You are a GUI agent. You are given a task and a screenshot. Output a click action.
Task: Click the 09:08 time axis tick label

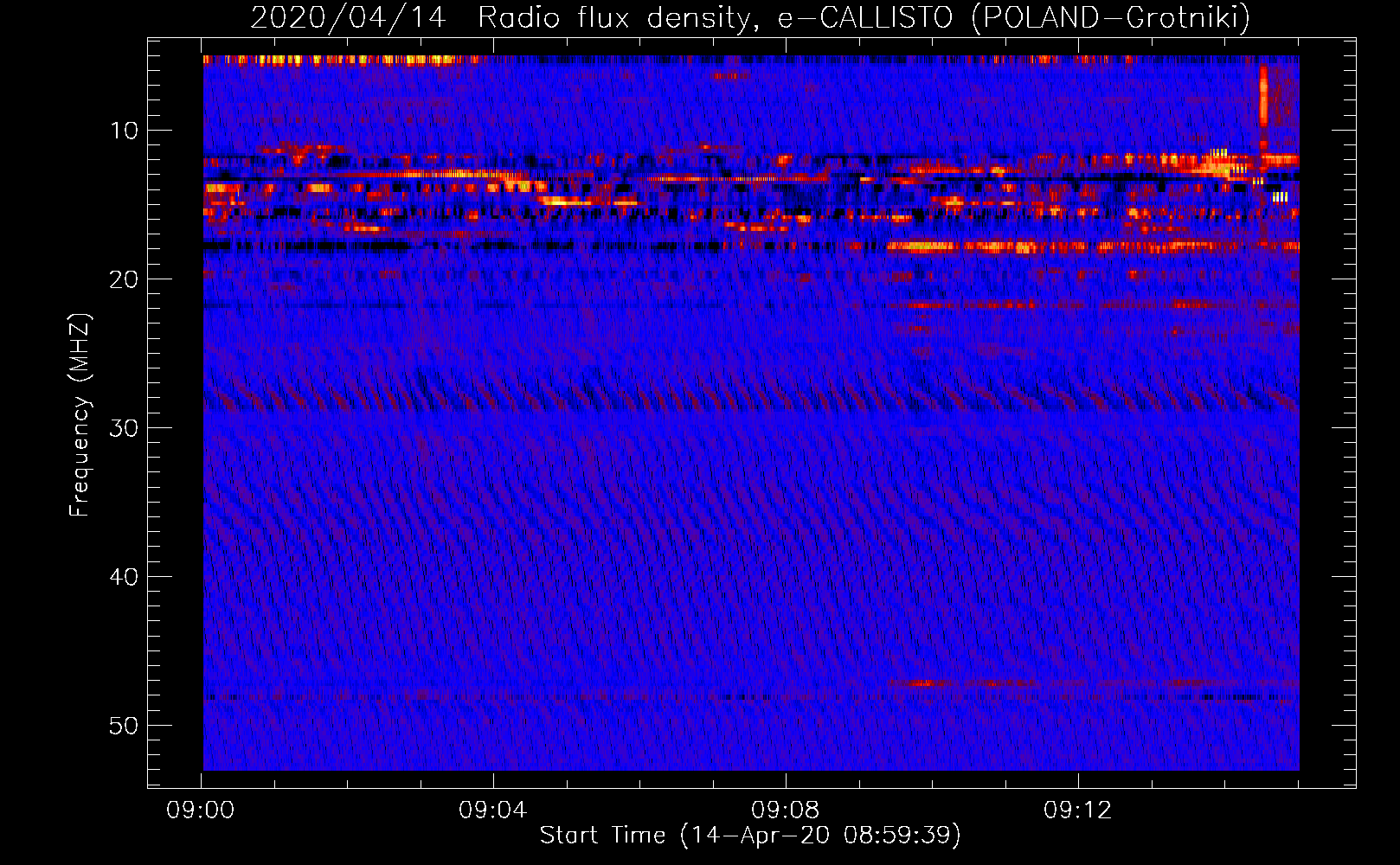pyautogui.click(x=786, y=811)
